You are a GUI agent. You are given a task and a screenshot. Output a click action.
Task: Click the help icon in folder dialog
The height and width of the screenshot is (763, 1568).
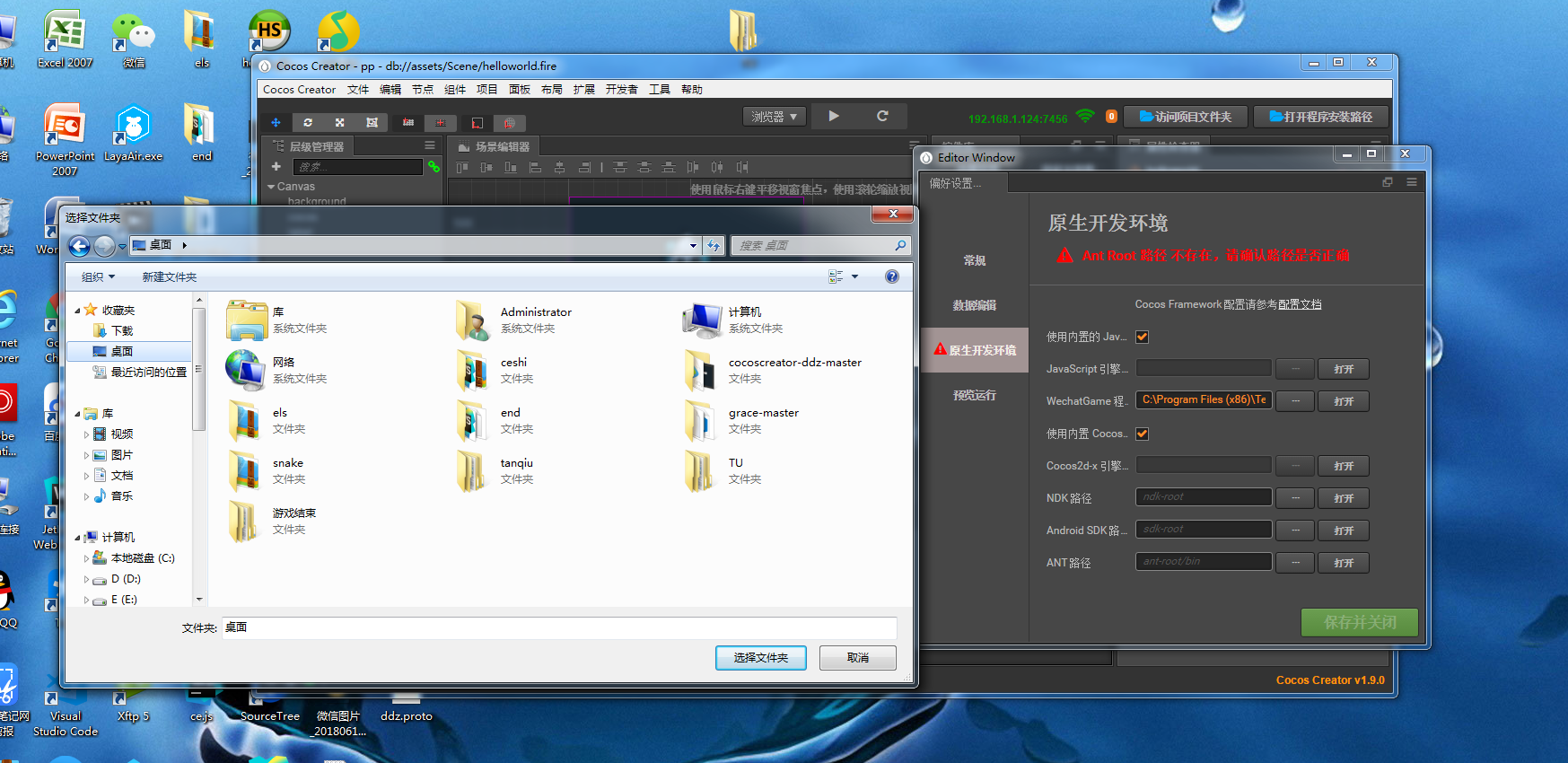click(x=891, y=276)
